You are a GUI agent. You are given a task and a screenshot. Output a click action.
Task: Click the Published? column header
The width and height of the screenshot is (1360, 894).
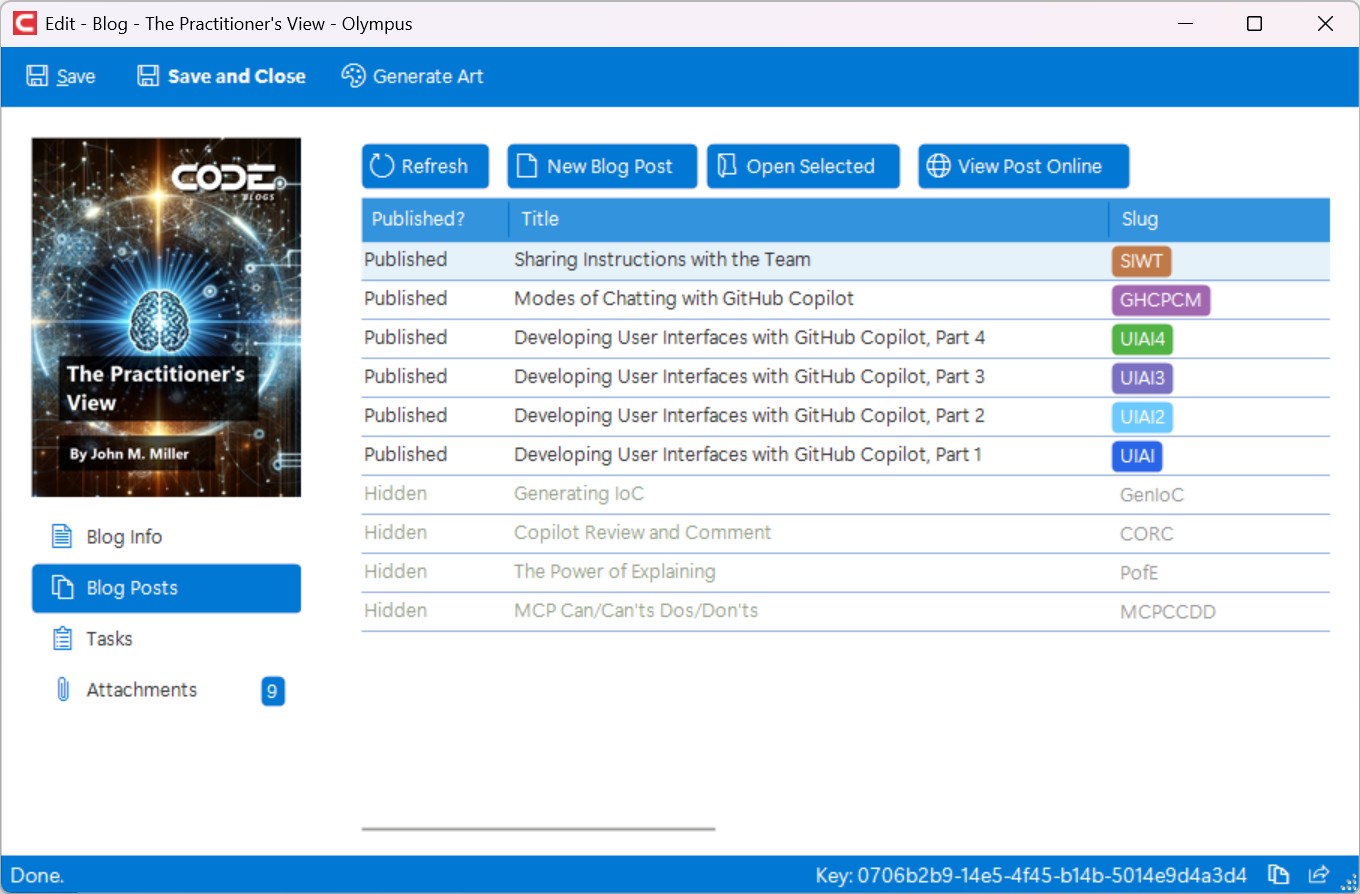435,219
